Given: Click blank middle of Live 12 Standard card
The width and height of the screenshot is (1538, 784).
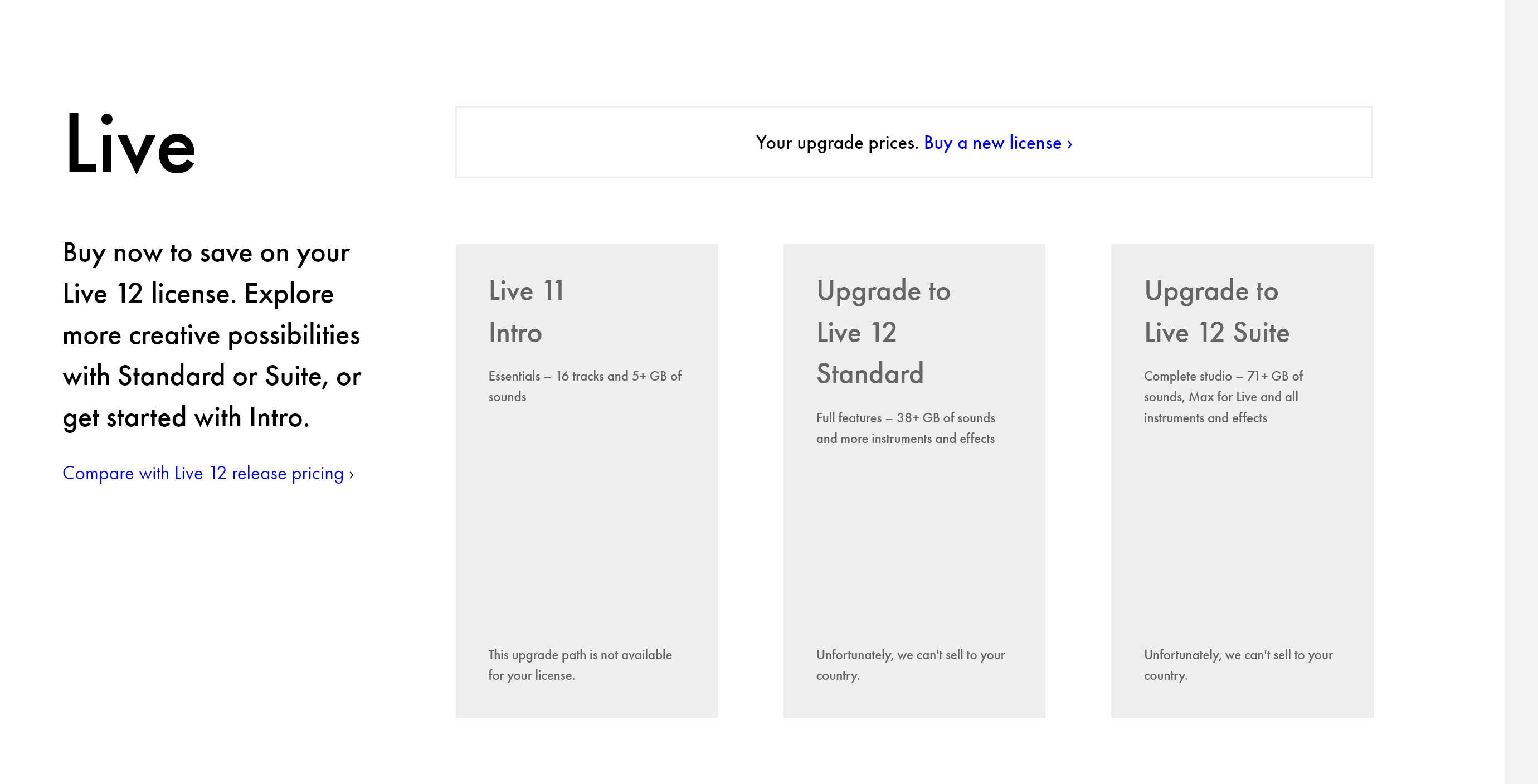Looking at the screenshot, I should pos(913,543).
